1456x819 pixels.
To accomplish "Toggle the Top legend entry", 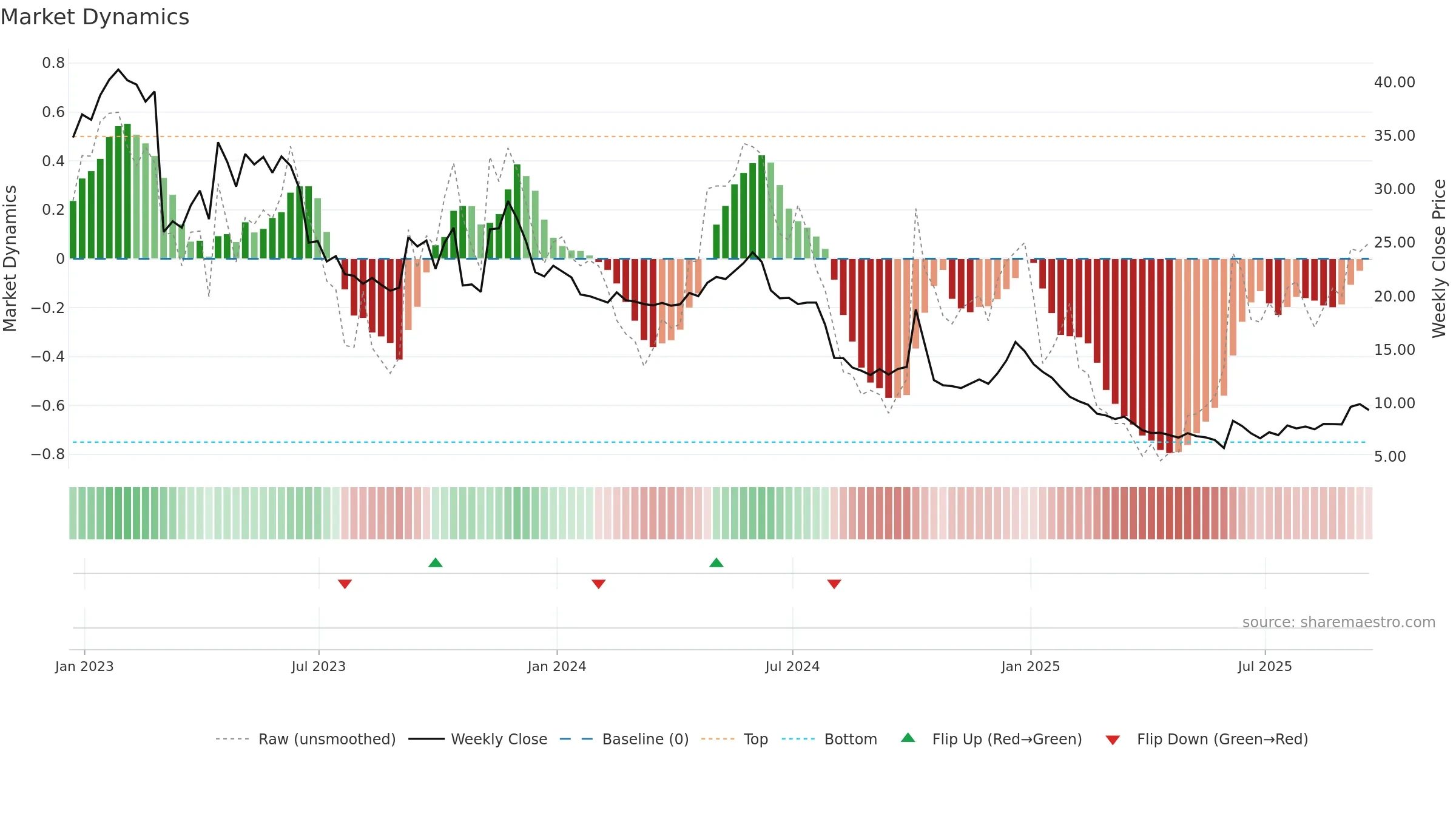I will [734, 739].
